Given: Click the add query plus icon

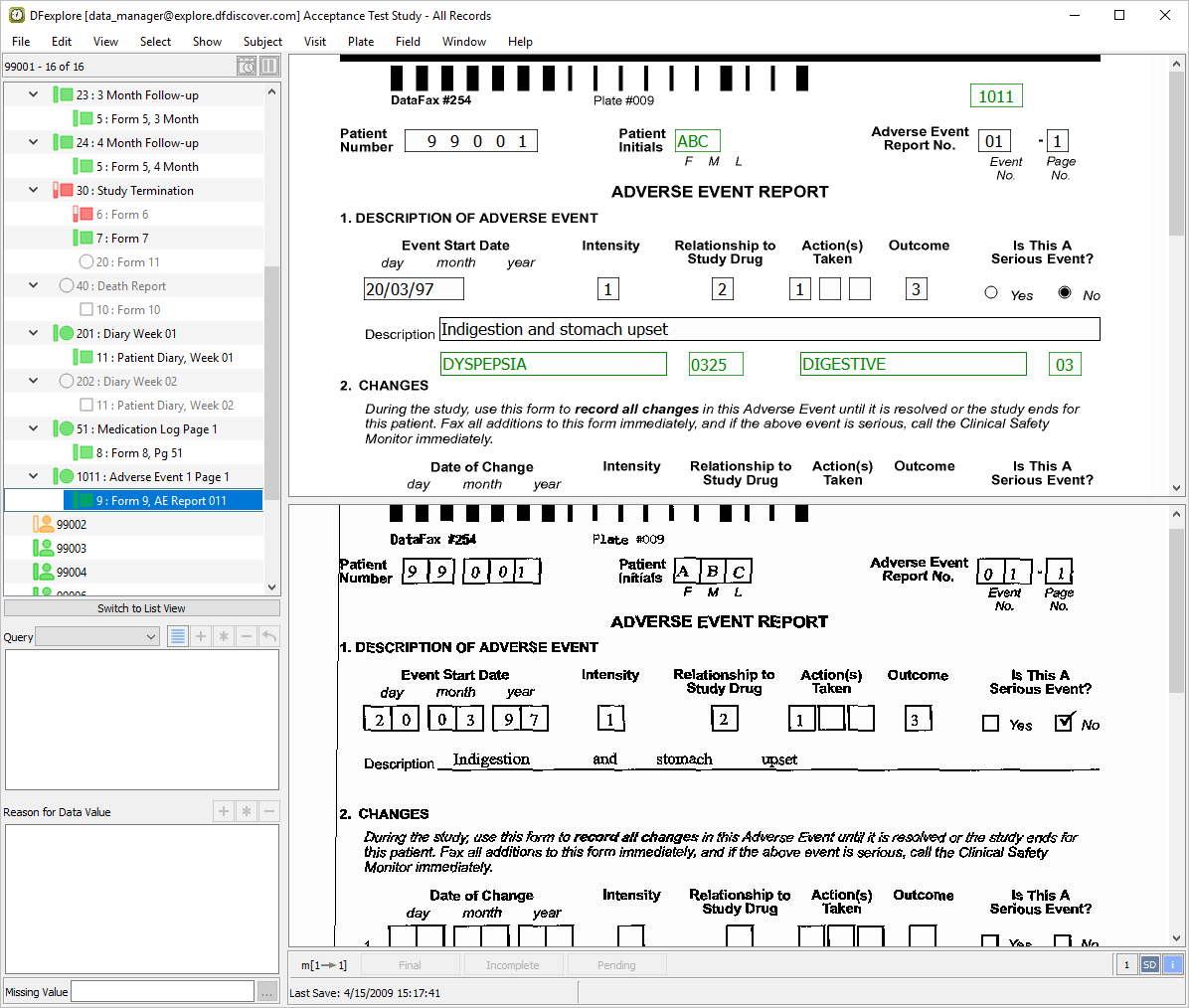Looking at the screenshot, I should (201, 636).
